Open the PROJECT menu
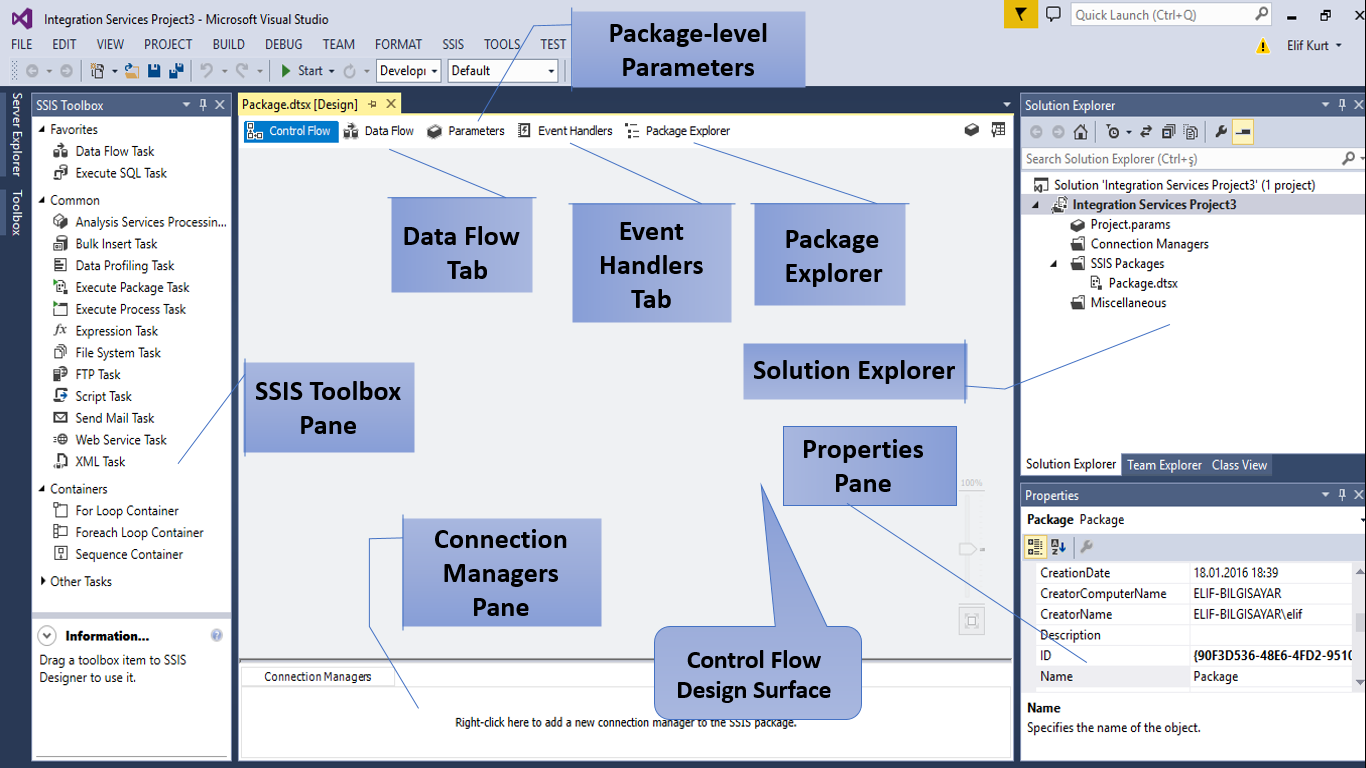 (168, 44)
